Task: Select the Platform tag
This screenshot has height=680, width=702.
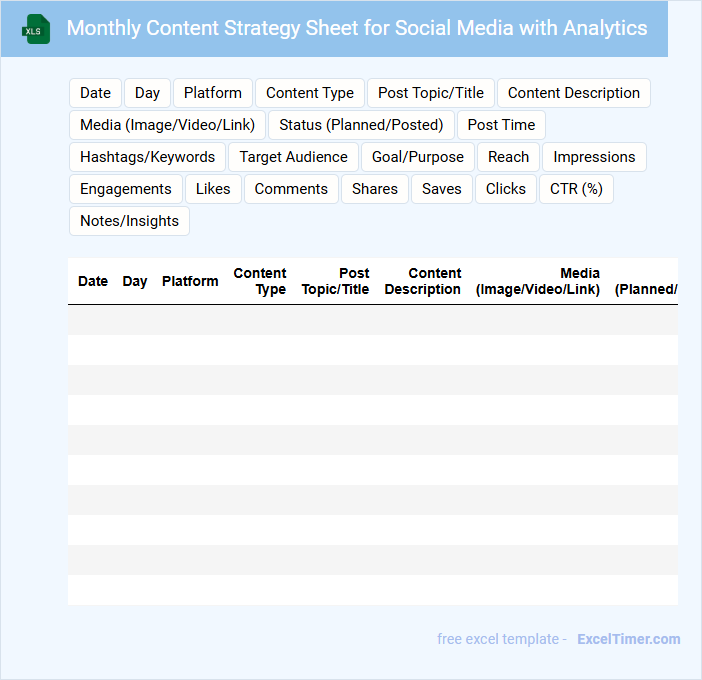Action: (x=213, y=93)
